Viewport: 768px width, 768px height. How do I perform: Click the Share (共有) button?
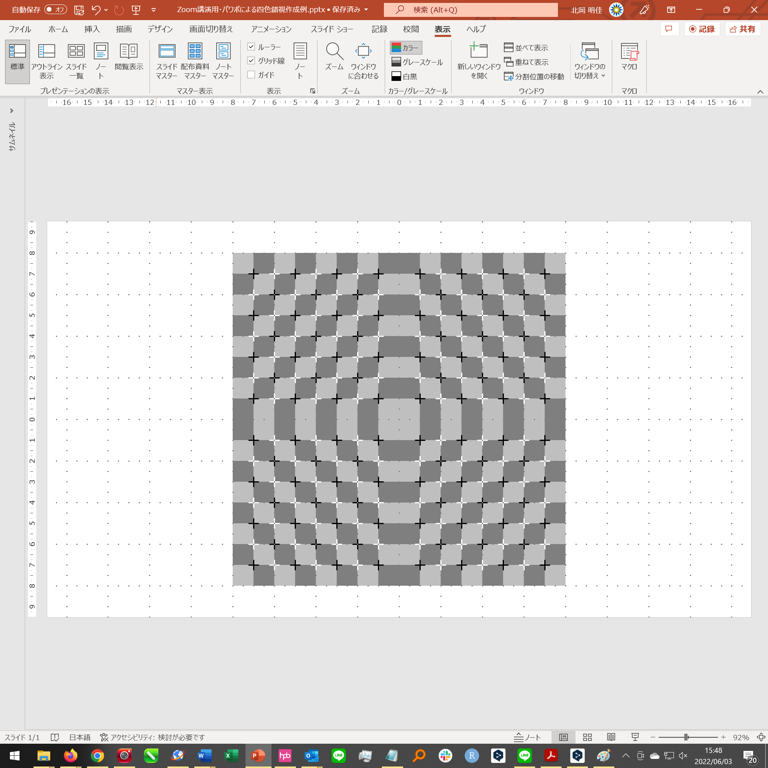742,30
